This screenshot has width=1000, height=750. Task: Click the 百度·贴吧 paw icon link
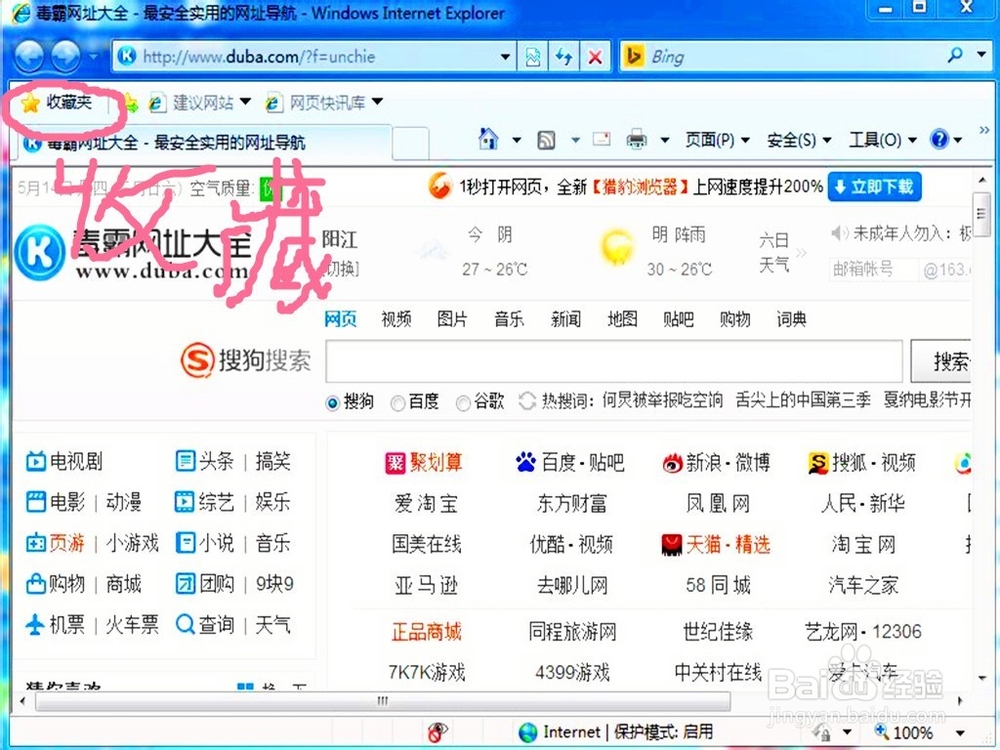(x=570, y=462)
